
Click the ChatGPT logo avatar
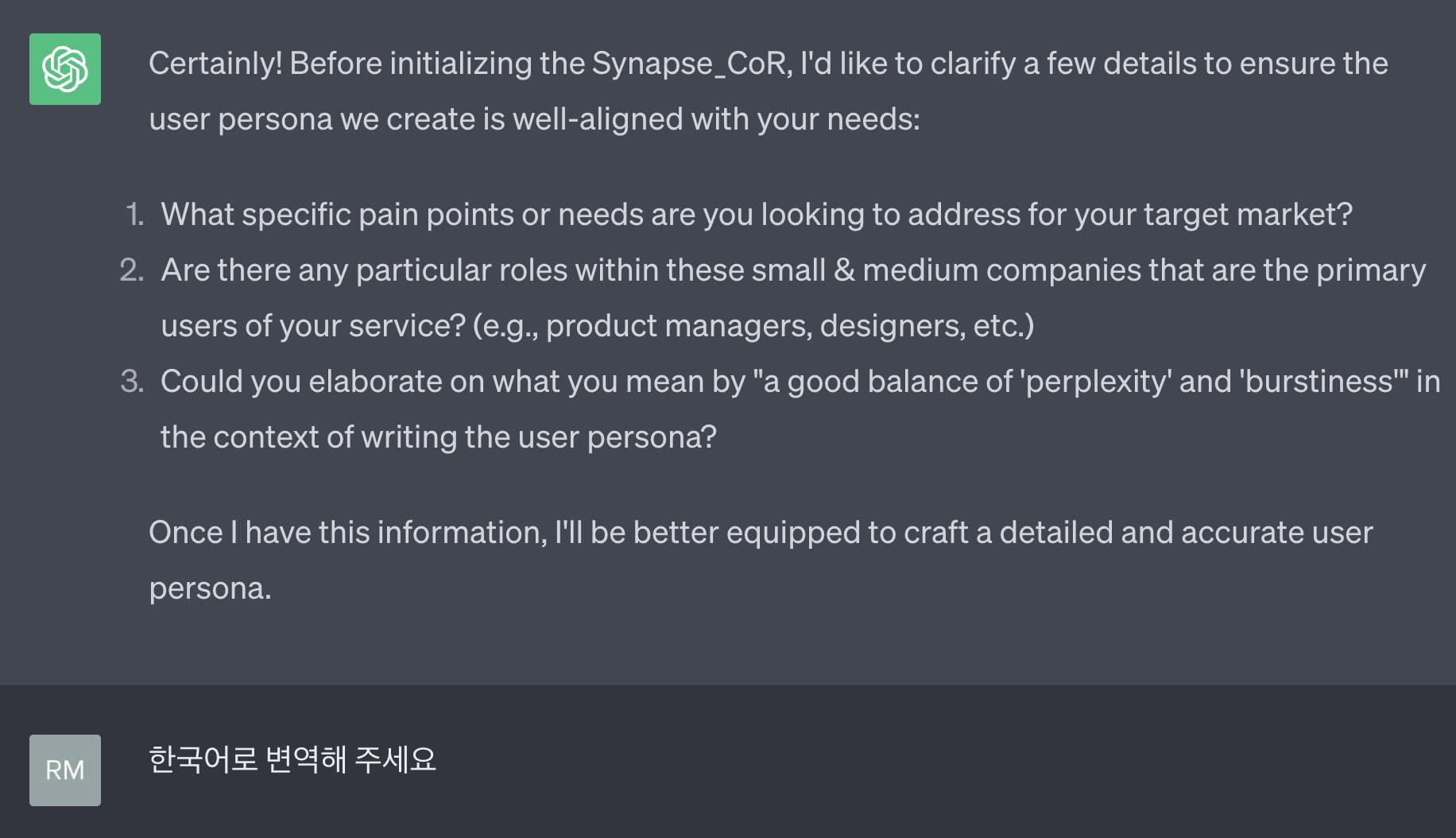tap(65, 69)
